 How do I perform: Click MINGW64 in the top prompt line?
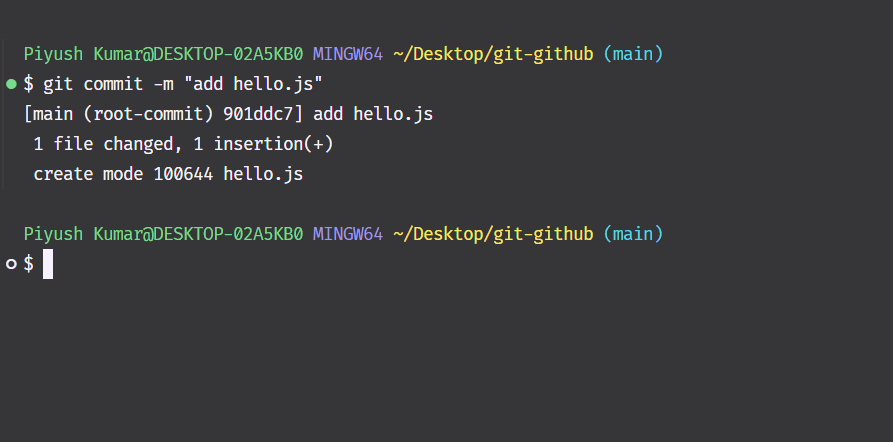pyautogui.click(x=348, y=53)
